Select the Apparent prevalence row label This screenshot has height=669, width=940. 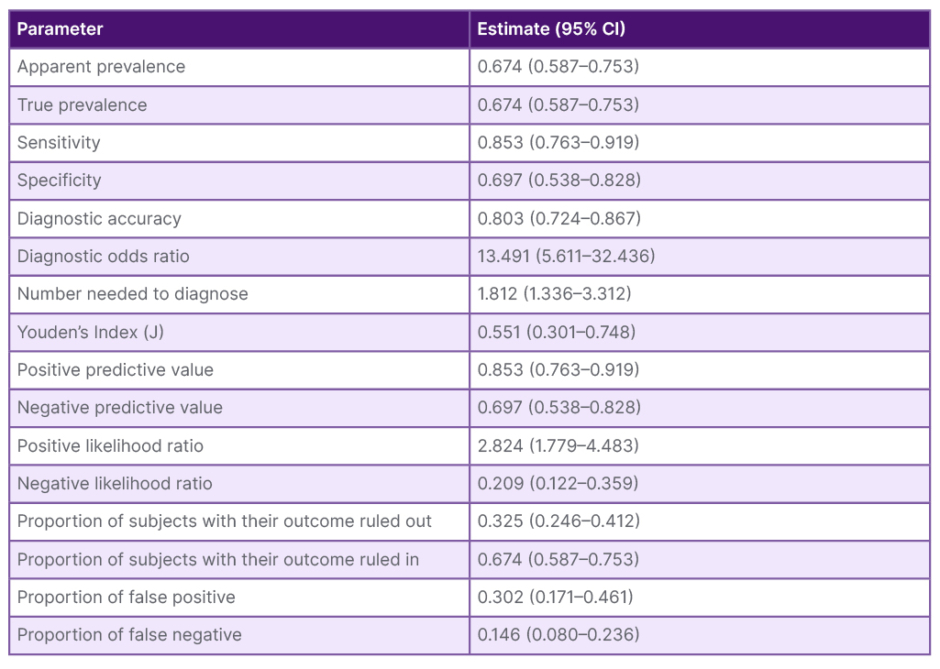(x=101, y=67)
